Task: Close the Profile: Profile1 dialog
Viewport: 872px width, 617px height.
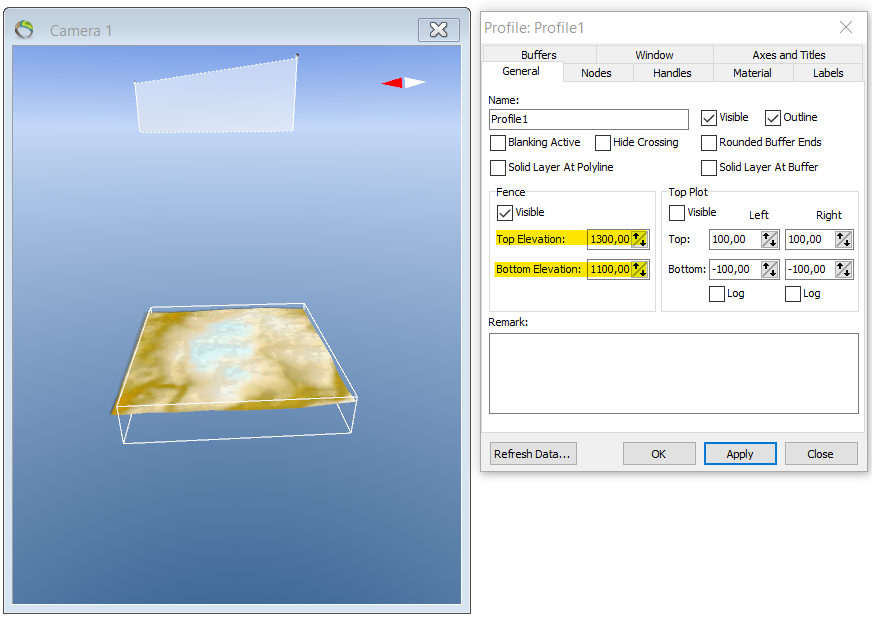Action: [846, 27]
